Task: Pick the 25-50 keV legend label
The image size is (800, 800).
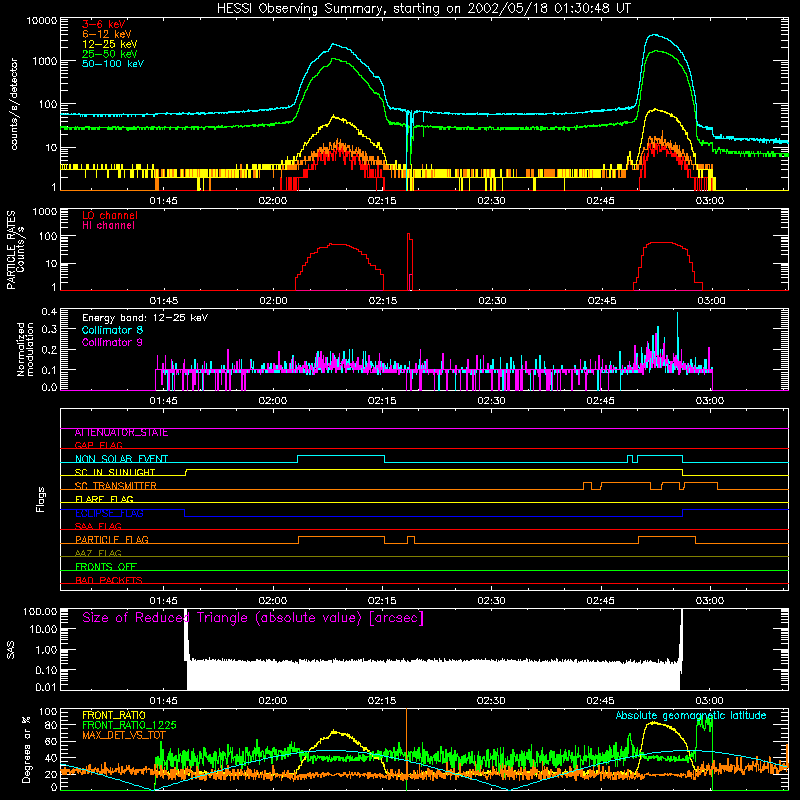Action: pyautogui.click(x=110, y=54)
